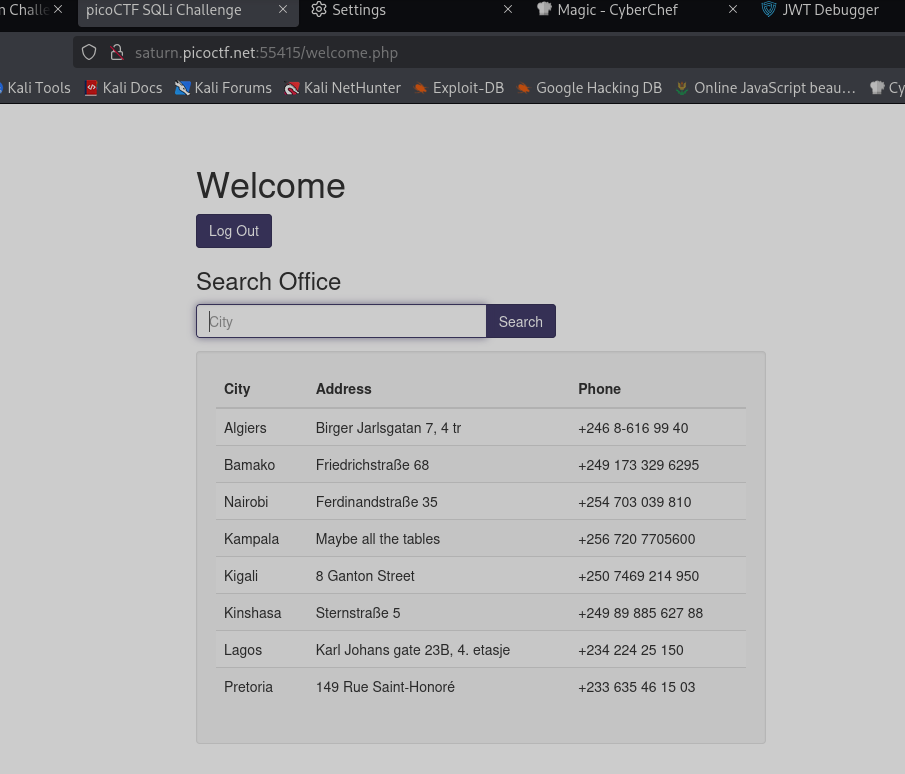Image resolution: width=905 pixels, height=774 pixels.
Task: Select the Kampala row address cell
Action: coord(378,539)
